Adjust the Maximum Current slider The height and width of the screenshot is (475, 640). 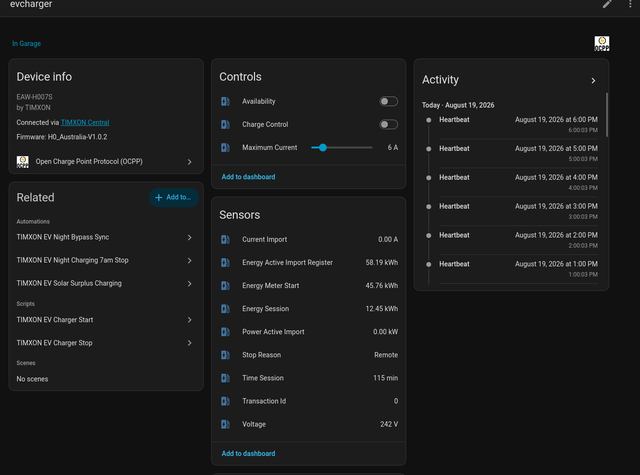click(342, 147)
